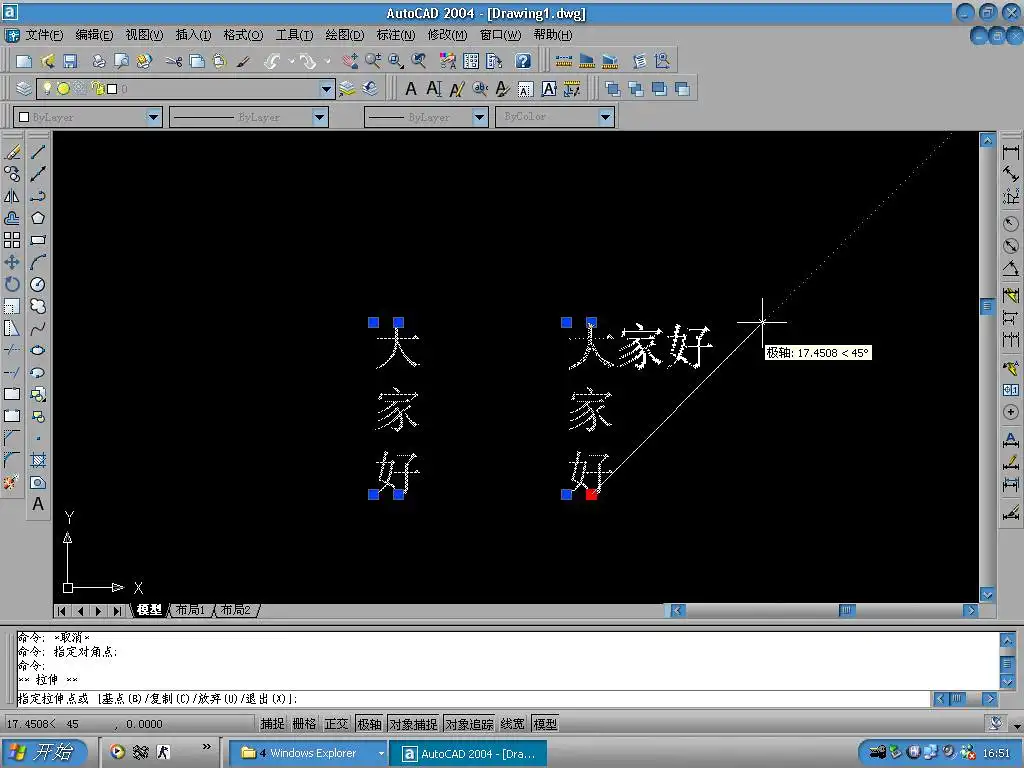Click the Zoom Realtime icon
Image resolution: width=1024 pixels, height=768 pixels.
coord(373,61)
